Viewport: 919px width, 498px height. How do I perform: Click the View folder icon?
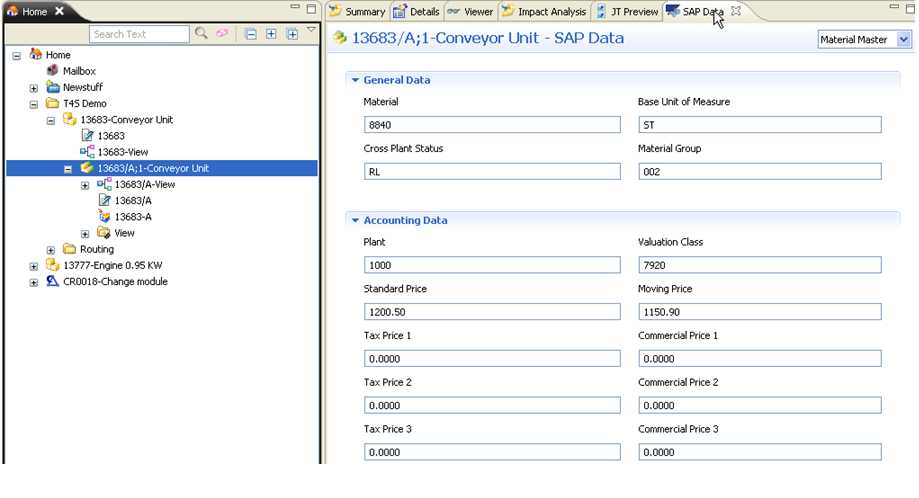click(x=104, y=233)
